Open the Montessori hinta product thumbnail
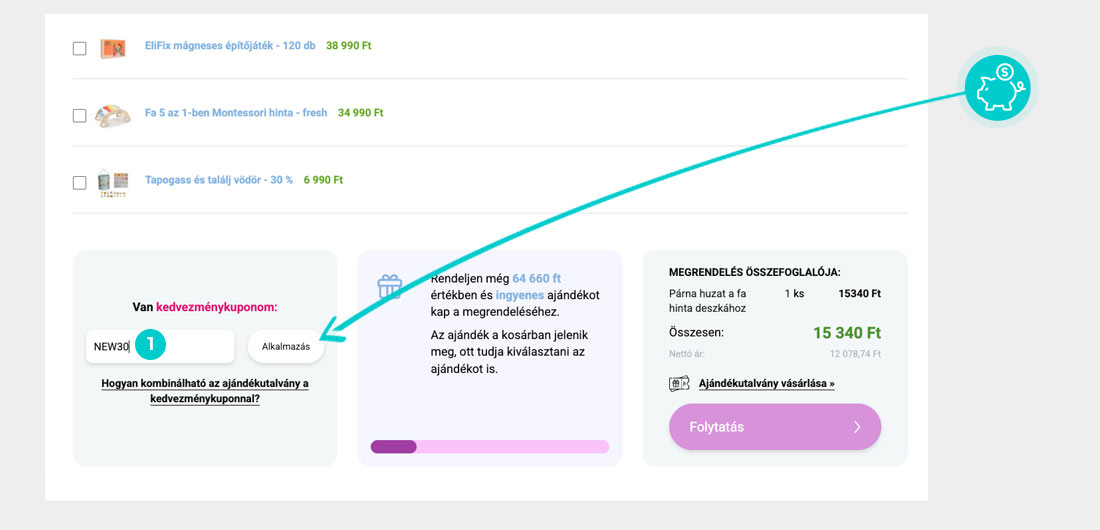Viewport: 1100px width, 530px height. (x=113, y=115)
